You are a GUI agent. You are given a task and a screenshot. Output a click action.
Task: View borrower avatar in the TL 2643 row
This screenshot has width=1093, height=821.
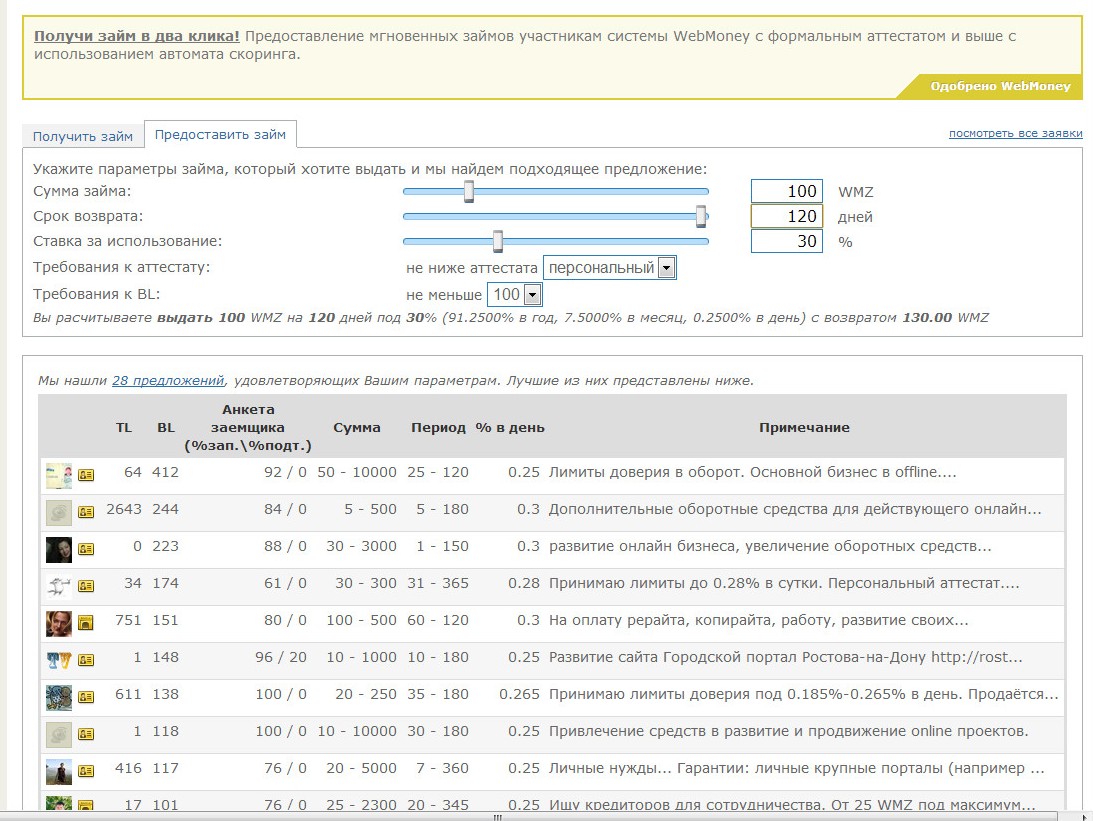[59, 512]
